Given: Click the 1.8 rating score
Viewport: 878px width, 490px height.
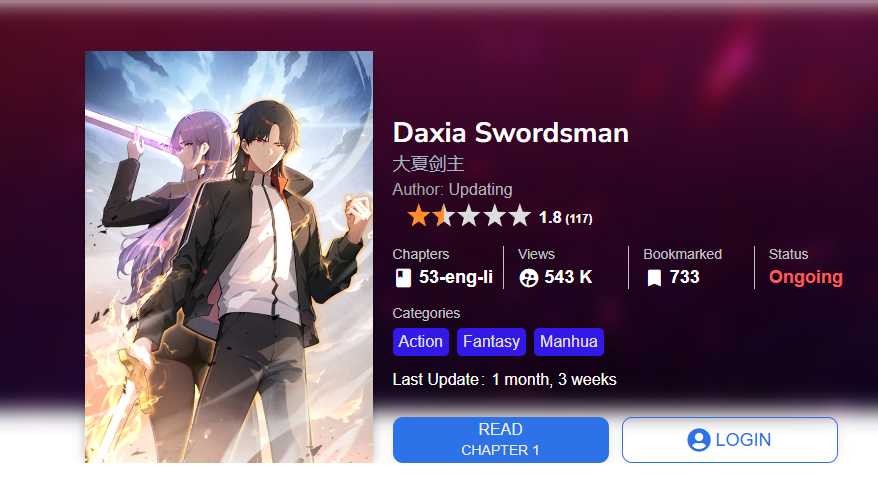Looking at the screenshot, I should click(x=550, y=217).
